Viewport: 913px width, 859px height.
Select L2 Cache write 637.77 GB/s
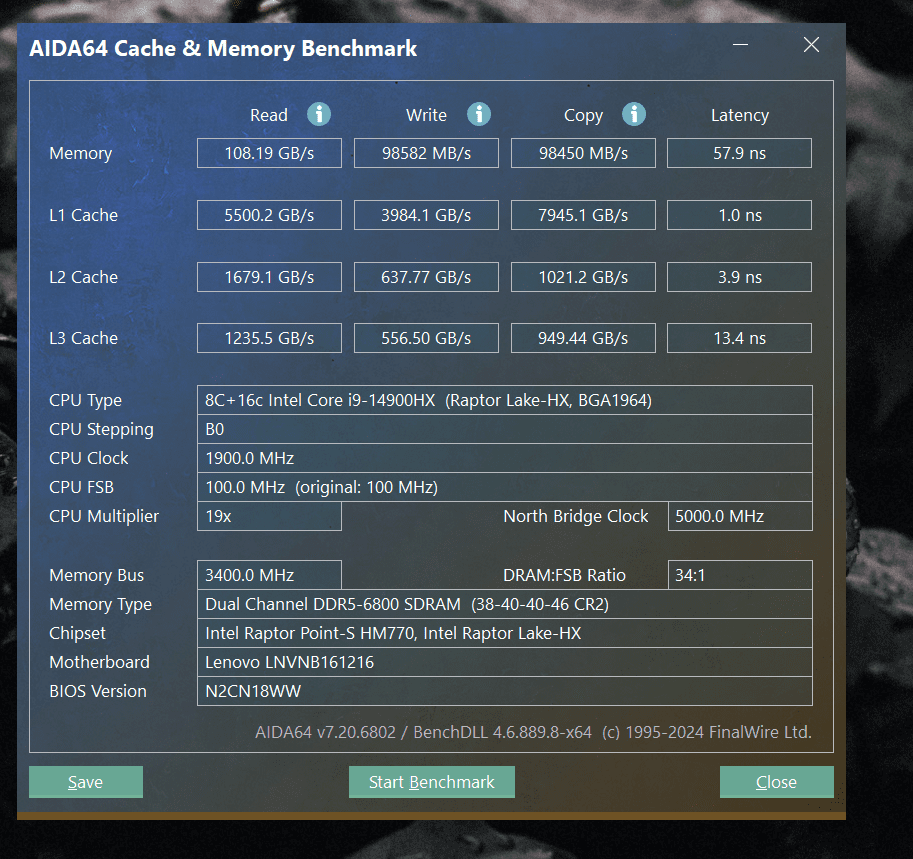426,277
